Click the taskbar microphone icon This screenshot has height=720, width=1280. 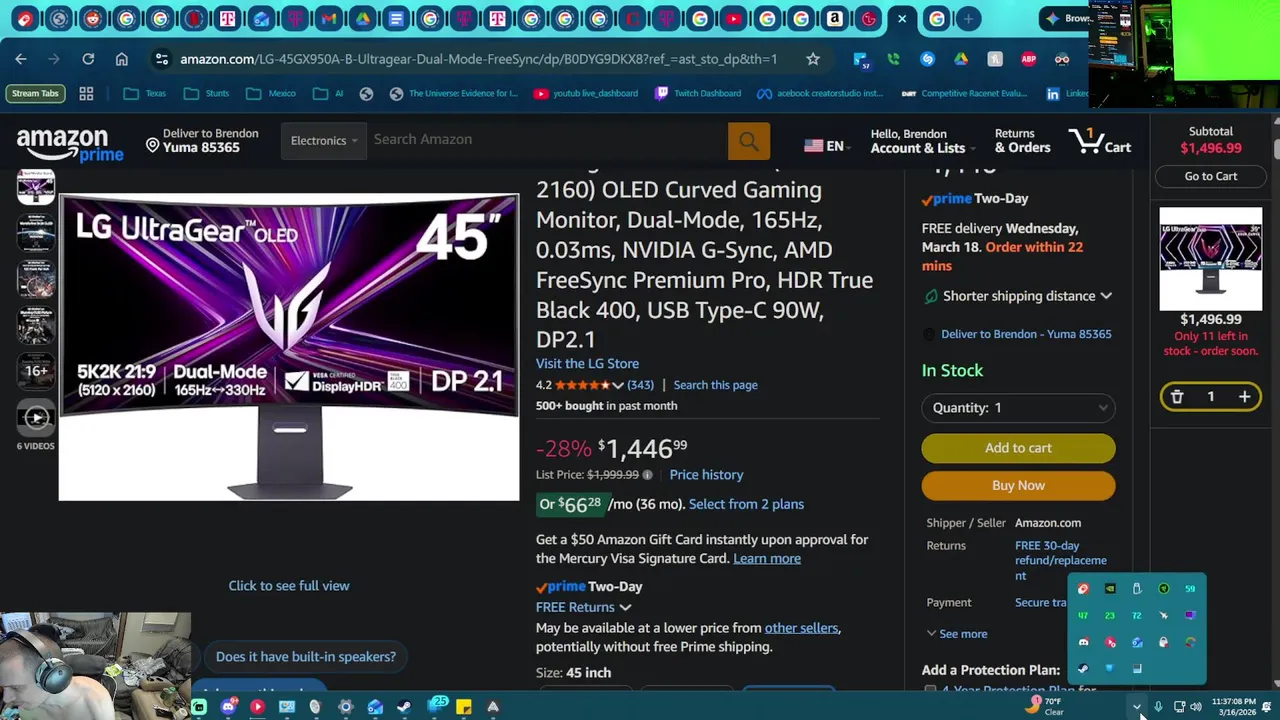coord(1158,707)
